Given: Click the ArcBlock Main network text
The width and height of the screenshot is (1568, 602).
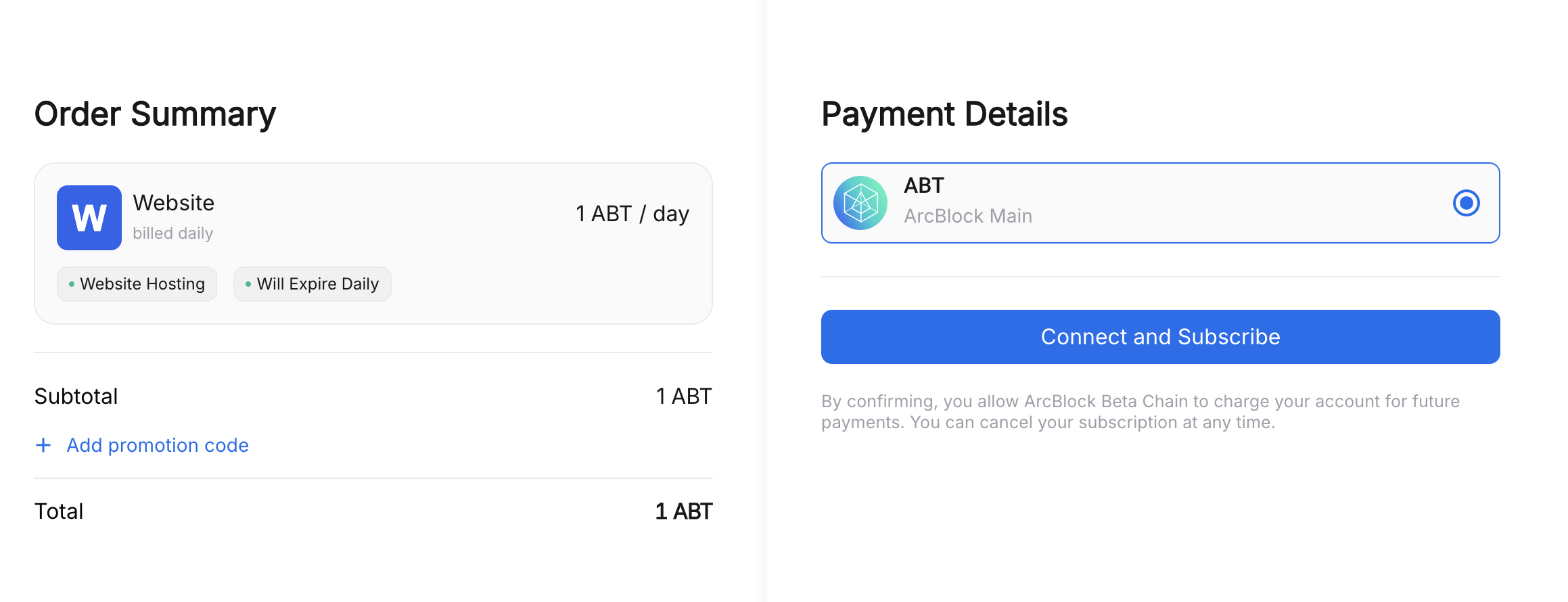Looking at the screenshot, I should click(968, 216).
